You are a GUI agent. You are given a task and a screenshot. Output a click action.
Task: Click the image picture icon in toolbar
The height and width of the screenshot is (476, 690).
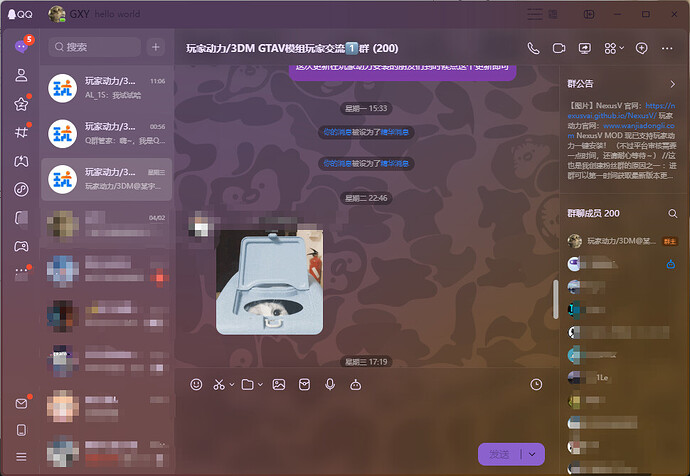(279, 384)
